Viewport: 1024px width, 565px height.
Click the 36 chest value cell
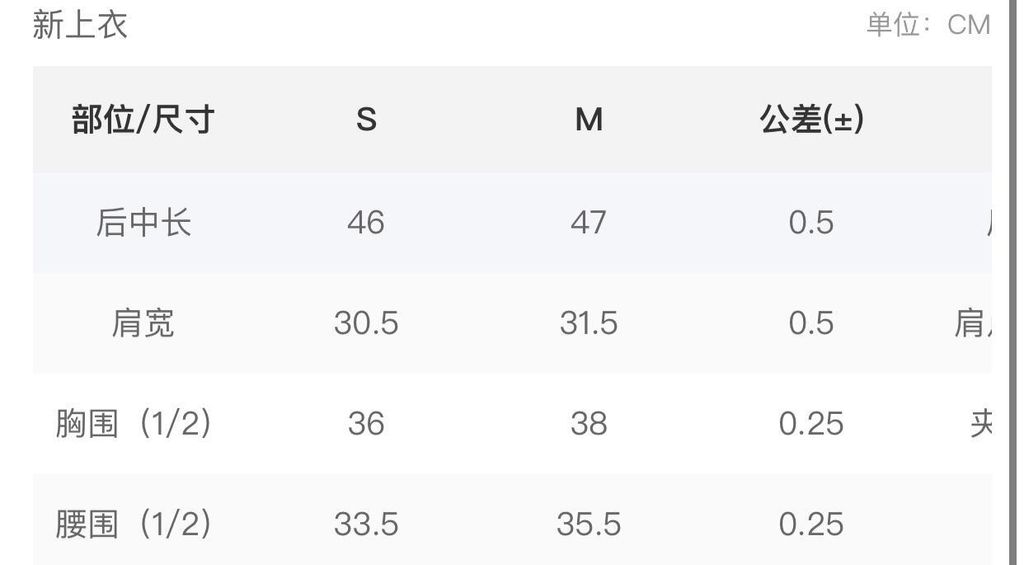[366, 424]
